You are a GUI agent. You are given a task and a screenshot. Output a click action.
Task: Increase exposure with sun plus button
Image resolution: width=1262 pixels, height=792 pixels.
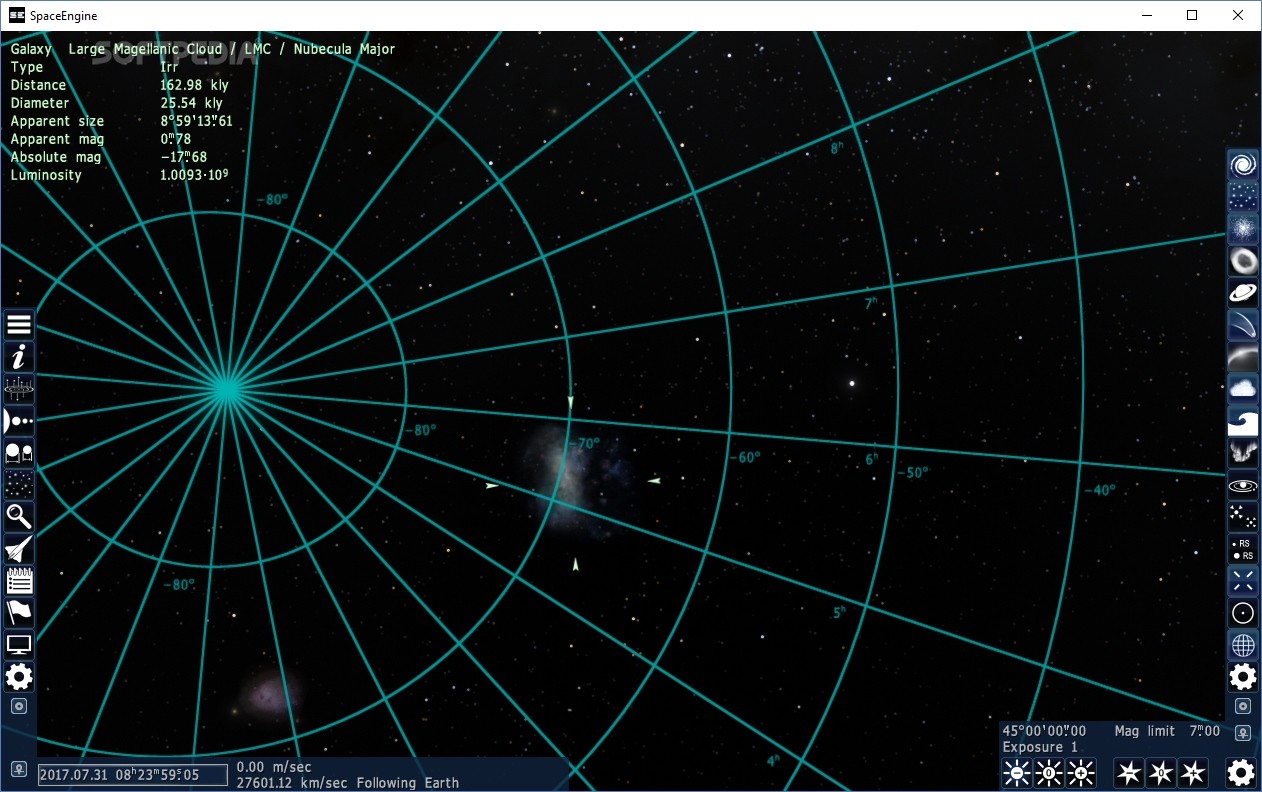[x=1081, y=772]
